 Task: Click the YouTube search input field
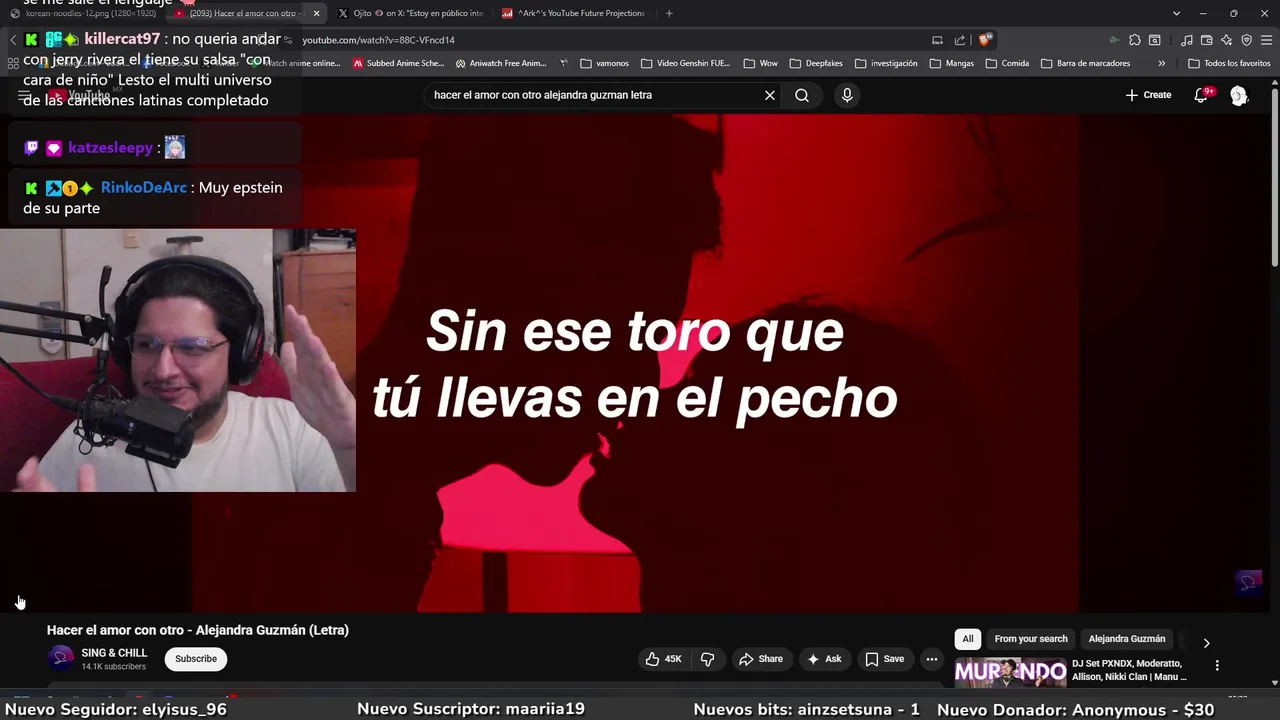coord(595,95)
